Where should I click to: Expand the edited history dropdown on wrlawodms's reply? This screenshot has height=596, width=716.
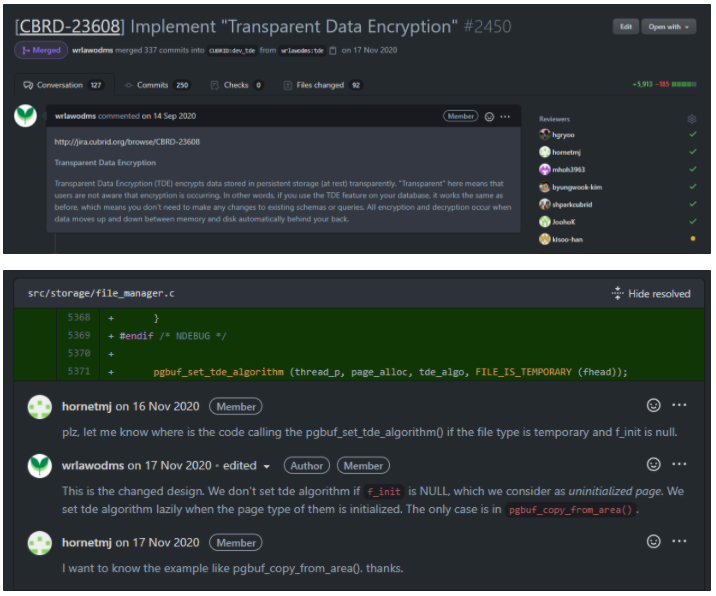267,466
